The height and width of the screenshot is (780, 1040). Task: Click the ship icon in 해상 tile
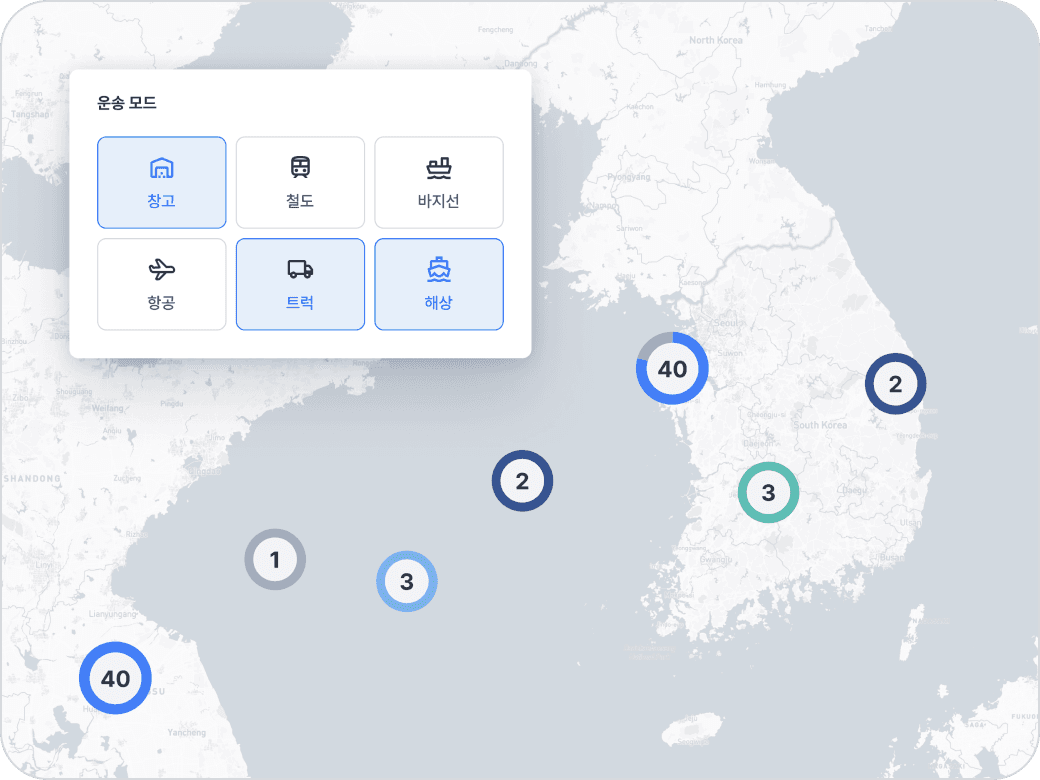[x=439, y=269]
